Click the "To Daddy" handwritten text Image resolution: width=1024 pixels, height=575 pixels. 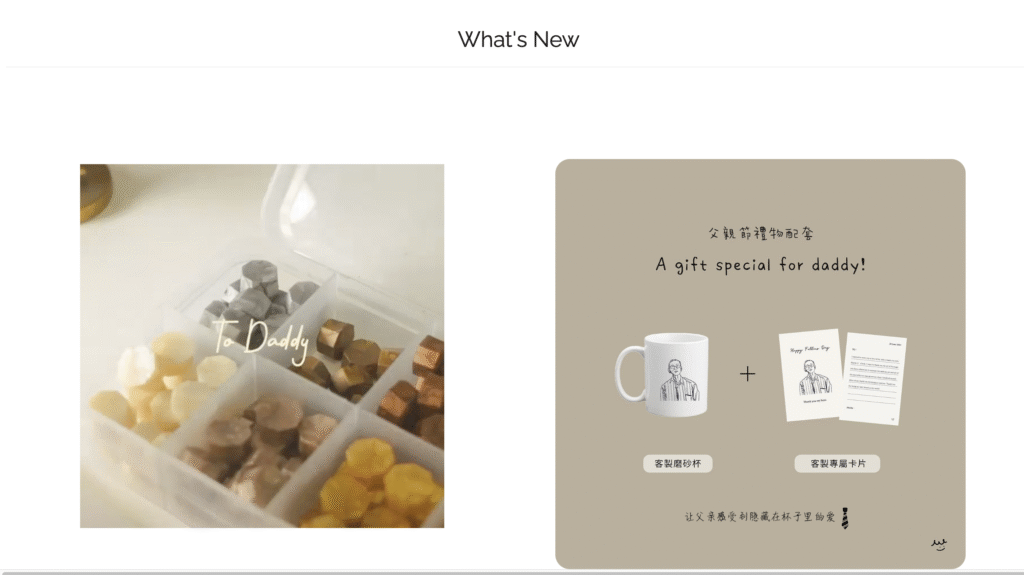[261, 339]
